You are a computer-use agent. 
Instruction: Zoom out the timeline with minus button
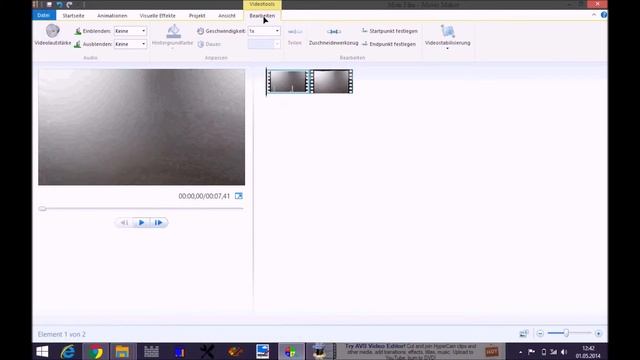coord(540,333)
